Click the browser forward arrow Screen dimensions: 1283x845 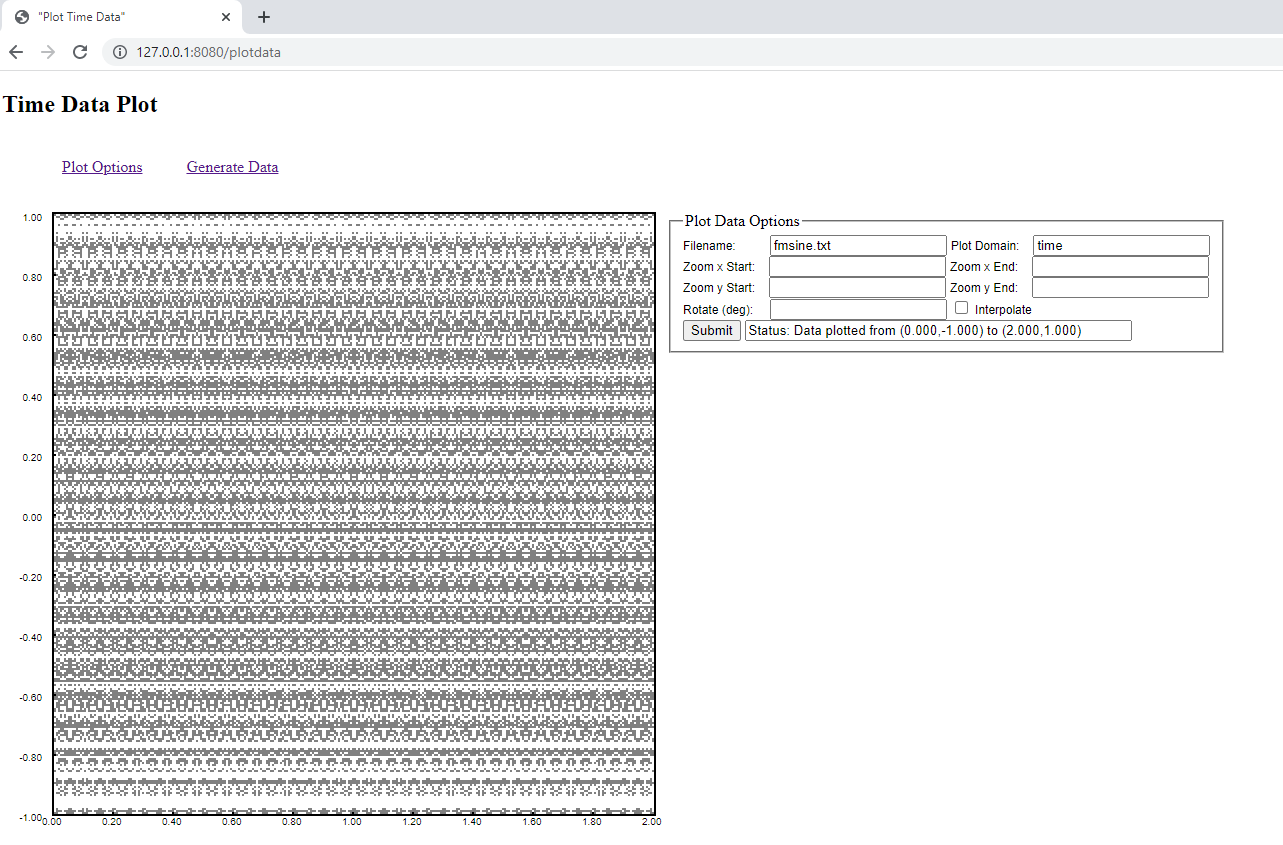coord(48,52)
